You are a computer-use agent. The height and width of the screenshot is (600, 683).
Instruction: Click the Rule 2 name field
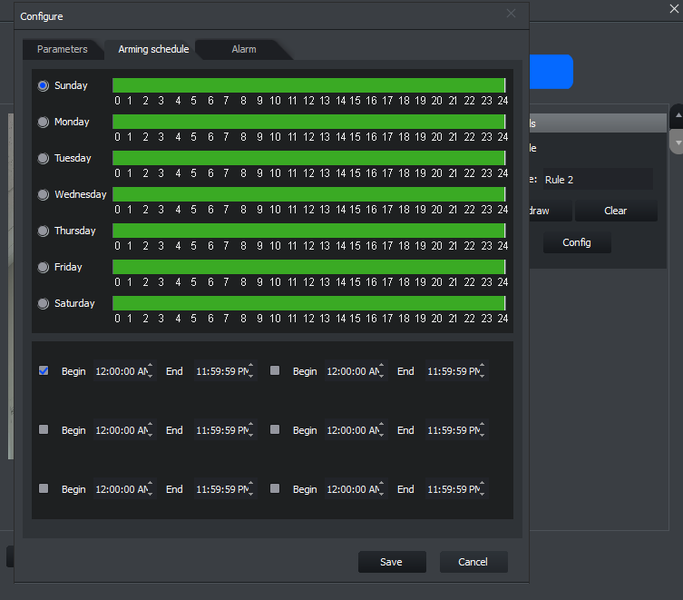click(x=596, y=180)
